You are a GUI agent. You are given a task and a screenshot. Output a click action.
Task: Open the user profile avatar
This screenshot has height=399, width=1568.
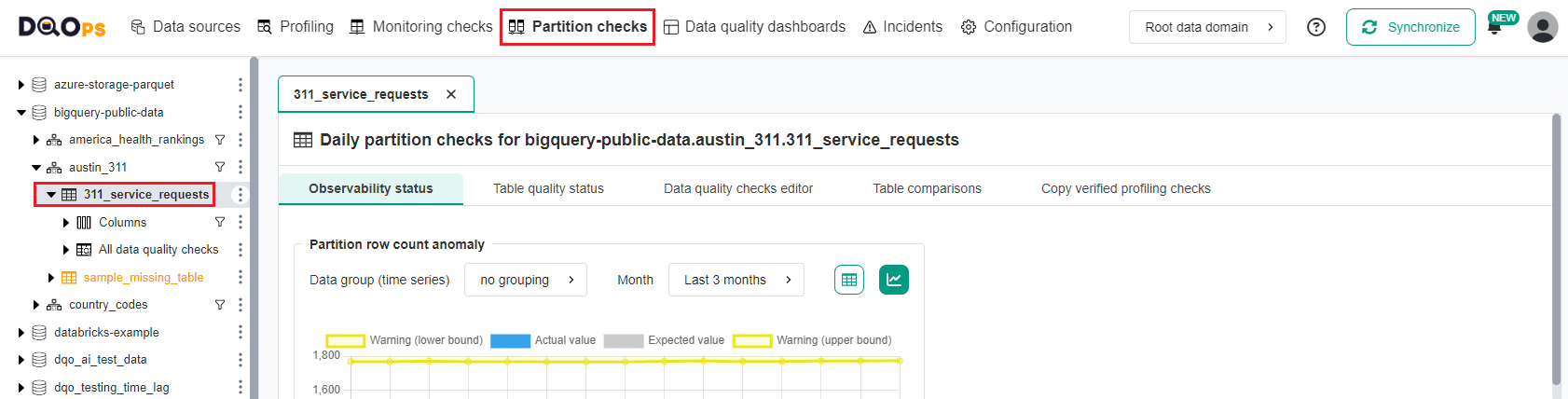click(1543, 27)
